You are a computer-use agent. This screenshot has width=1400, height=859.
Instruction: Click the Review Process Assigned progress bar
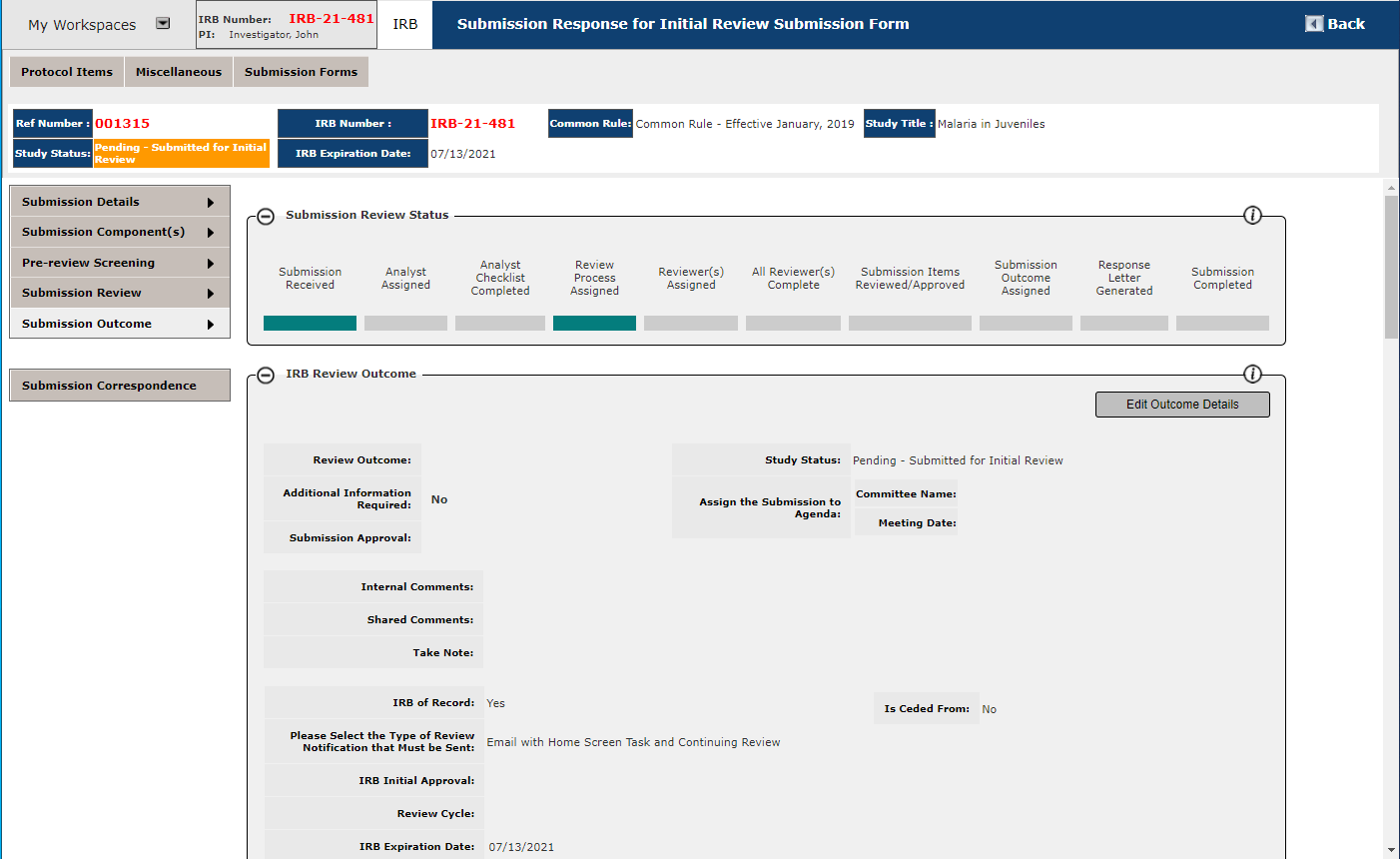pos(594,323)
